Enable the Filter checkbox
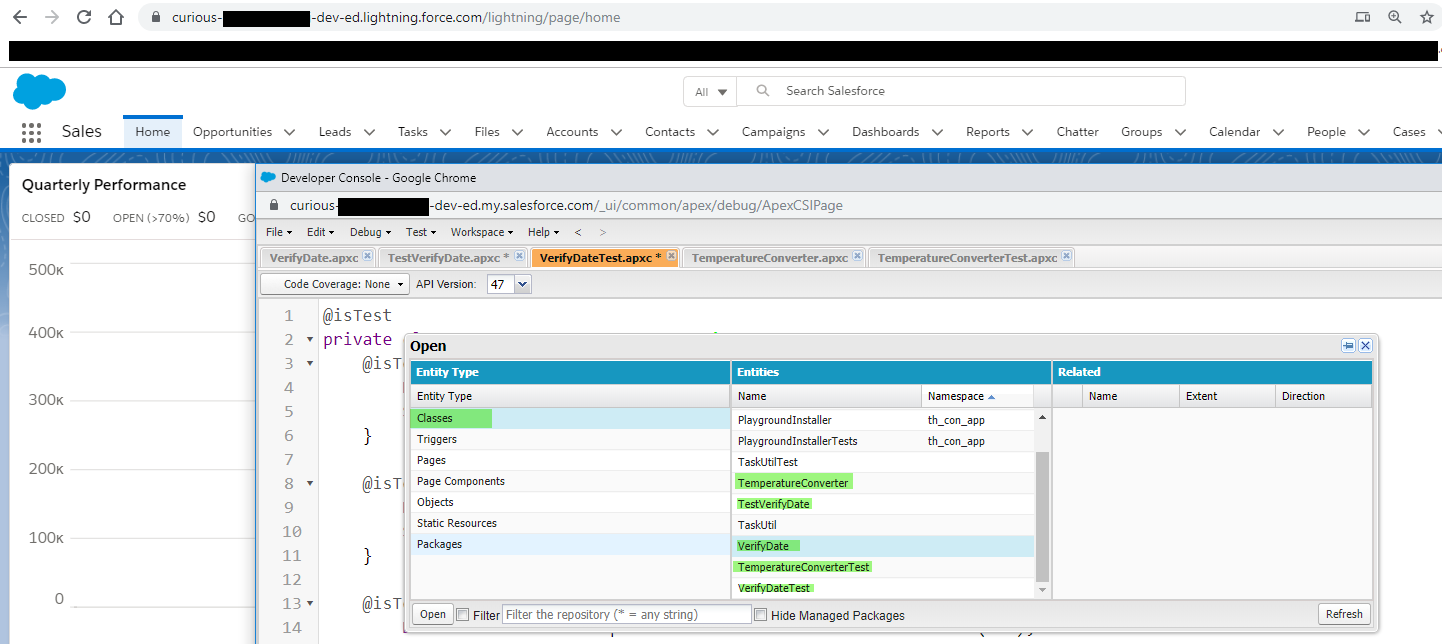 pyautogui.click(x=462, y=615)
